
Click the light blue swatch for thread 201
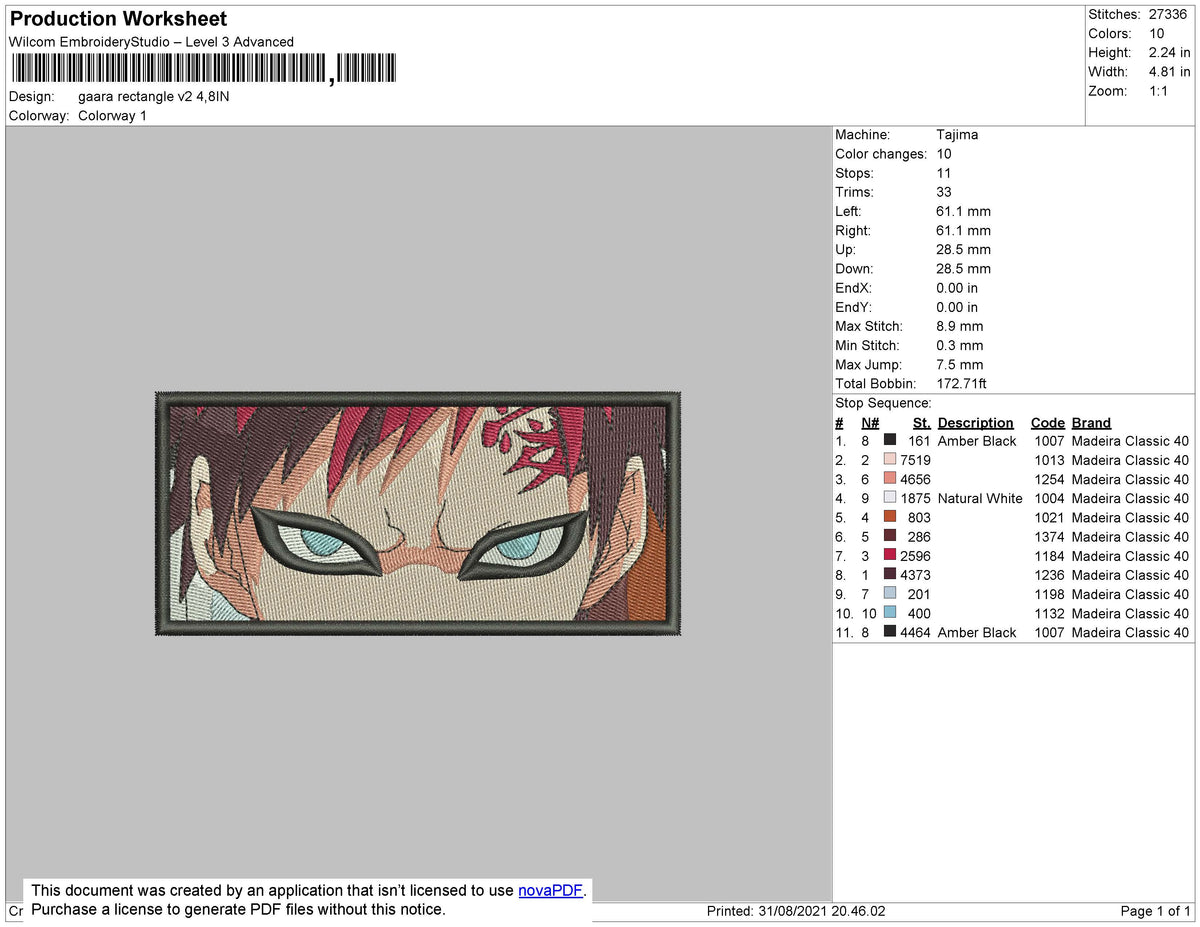coord(889,594)
